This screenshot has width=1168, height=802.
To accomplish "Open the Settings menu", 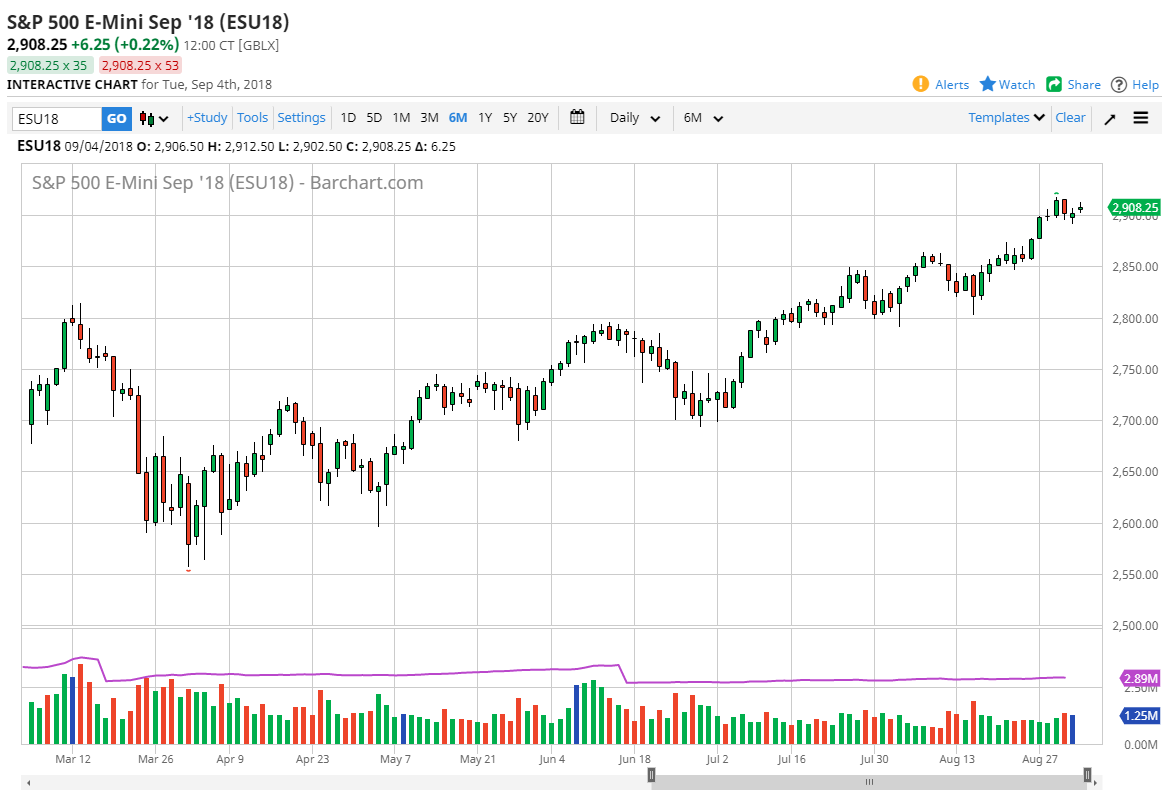I will [301, 117].
